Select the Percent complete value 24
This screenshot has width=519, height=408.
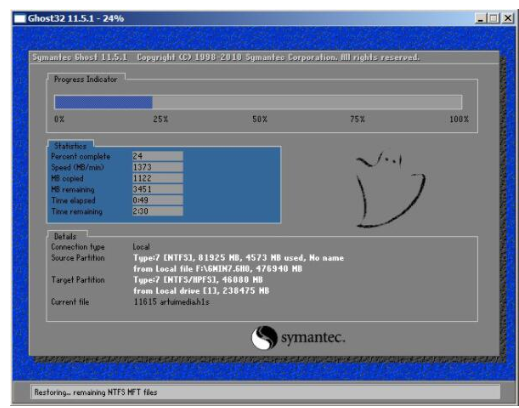[x=157, y=156]
